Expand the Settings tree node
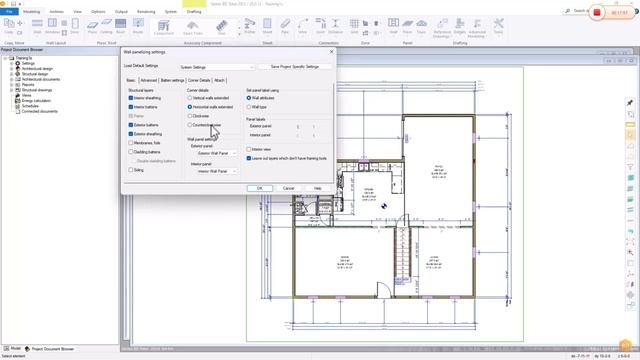Image resolution: width=640 pixels, height=360 pixels. [12, 64]
